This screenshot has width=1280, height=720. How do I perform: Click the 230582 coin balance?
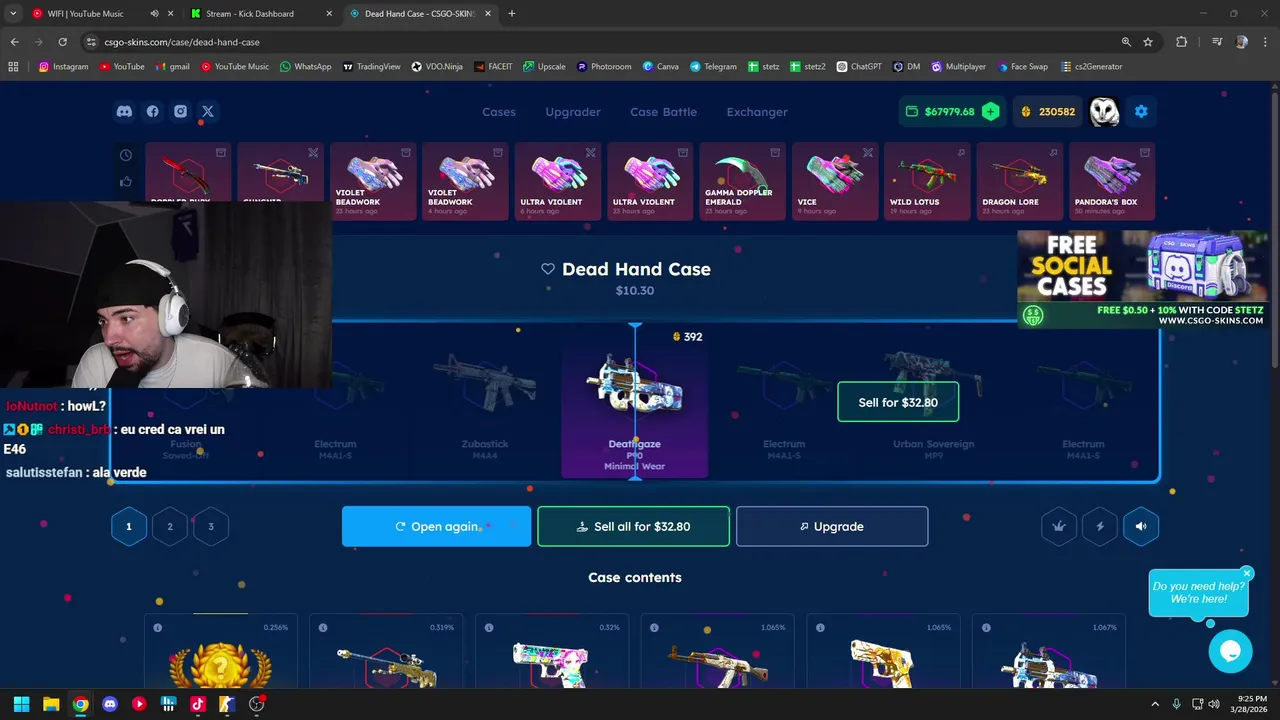tap(1048, 112)
